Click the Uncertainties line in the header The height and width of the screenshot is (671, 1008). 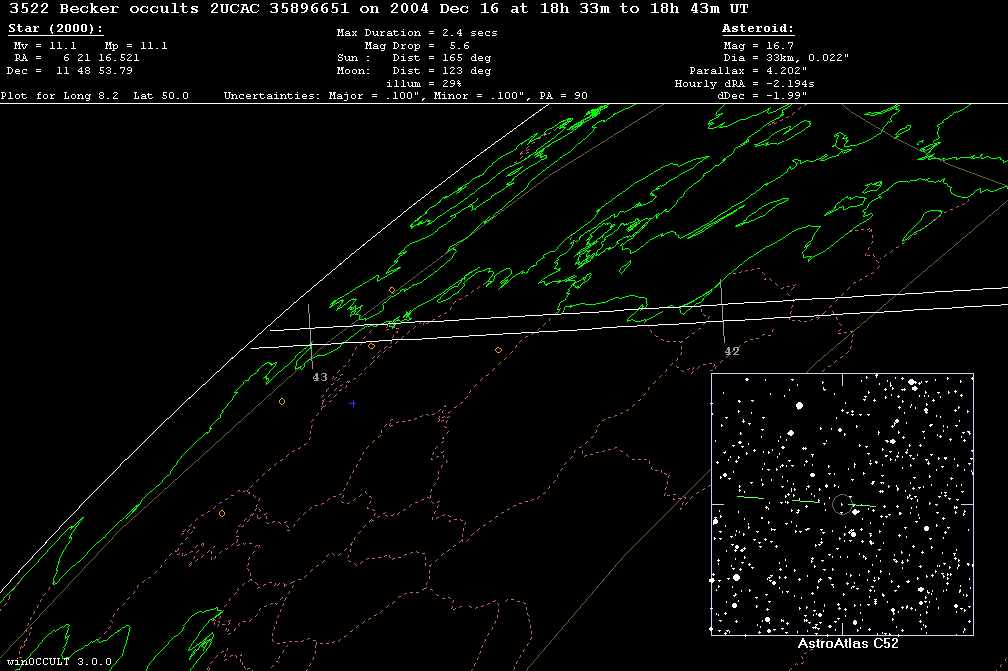[x=405, y=96]
